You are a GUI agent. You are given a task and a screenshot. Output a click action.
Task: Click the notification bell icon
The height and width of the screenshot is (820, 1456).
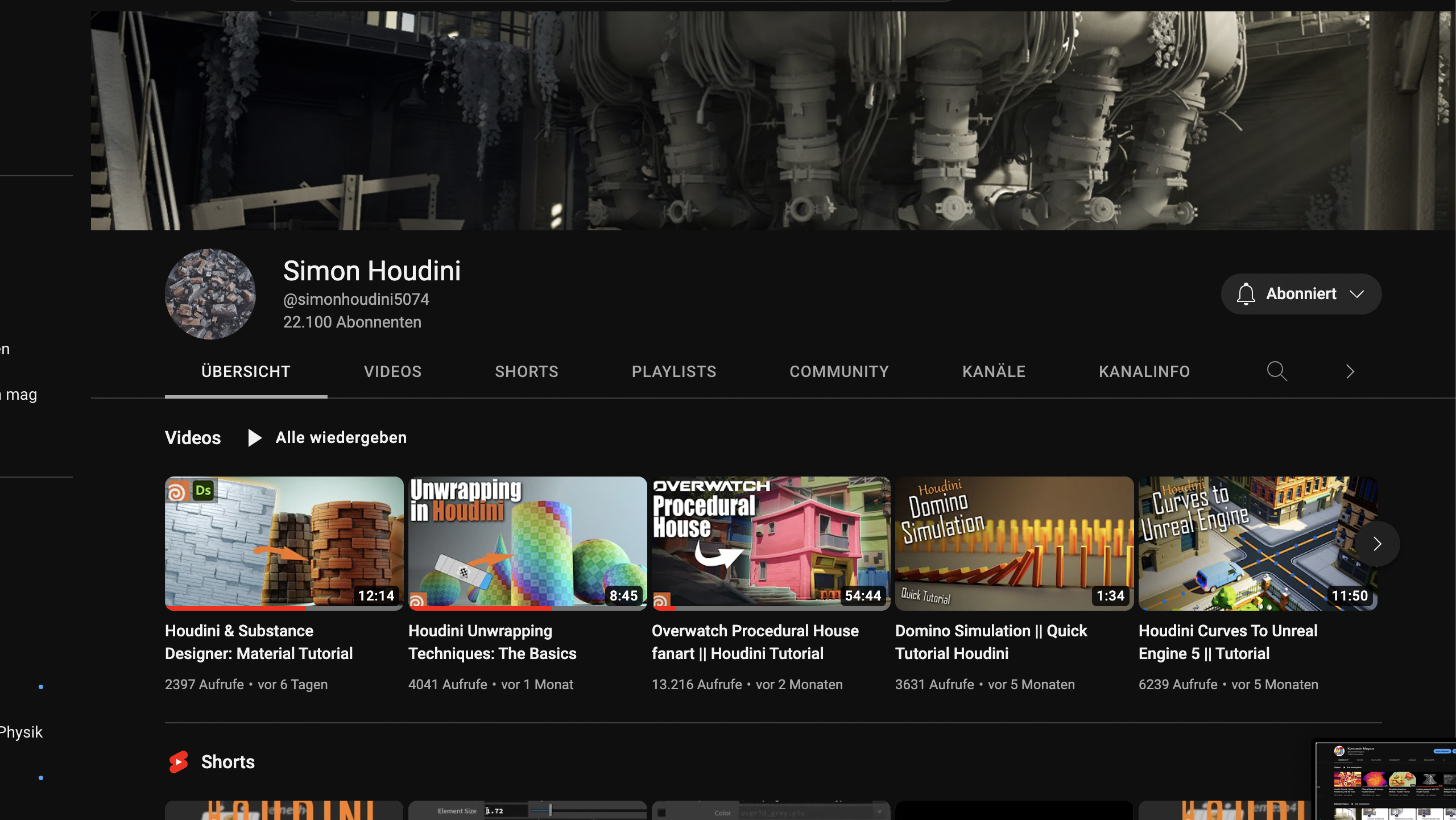[1246, 294]
